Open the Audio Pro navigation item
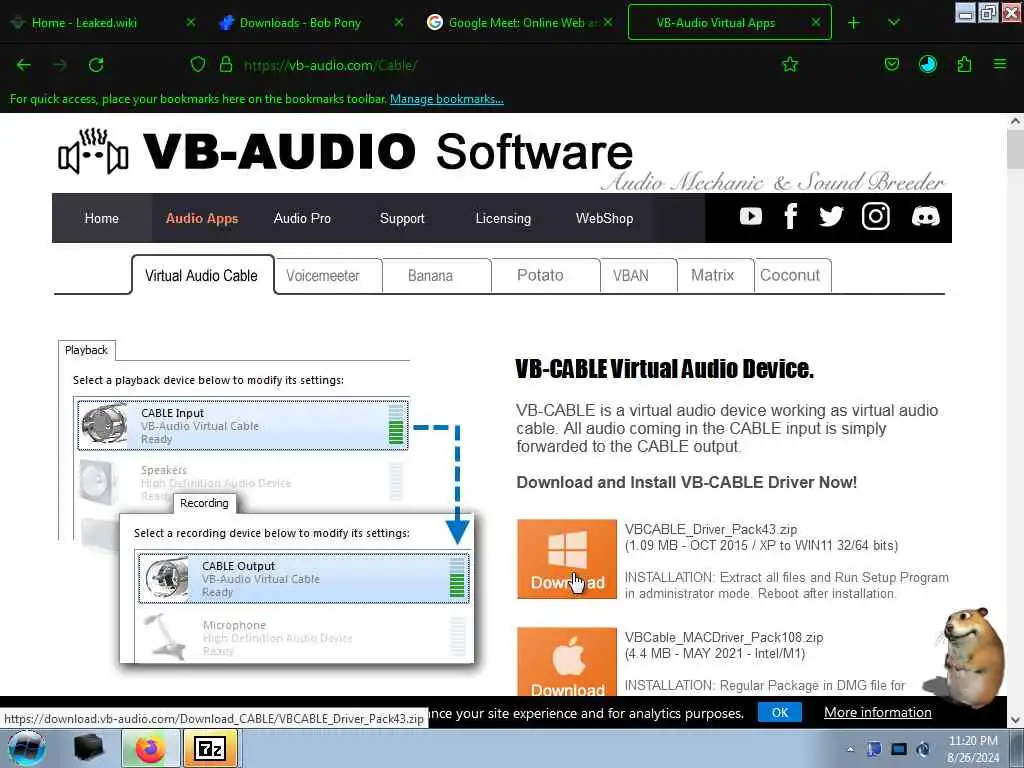1024x768 pixels. pyautogui.click(x=302, y=218)
